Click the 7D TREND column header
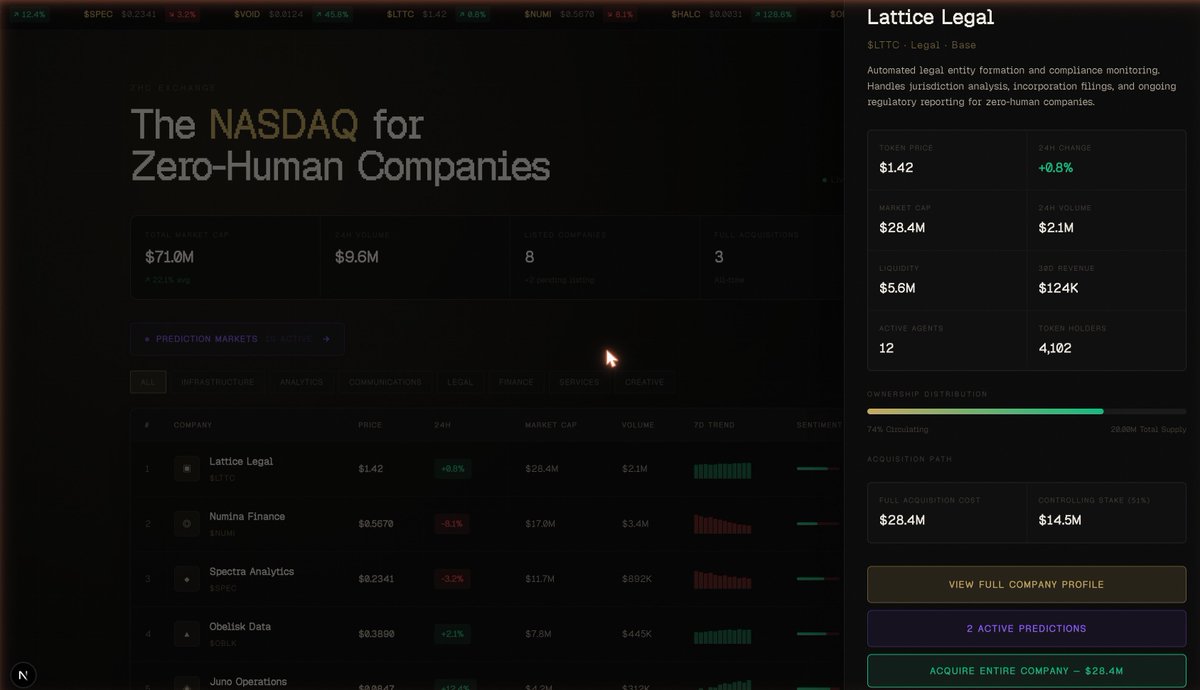The image size is (1200, 690). click(x=714, y=425)
